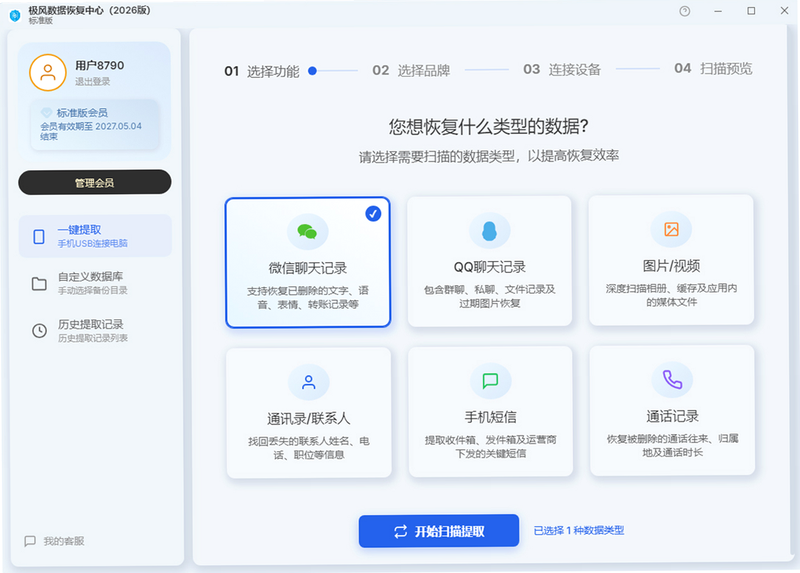800x573 pixels.
Task: Select the 通话记录 data type card
Action: pyautogui.click(x=672, y=410)
